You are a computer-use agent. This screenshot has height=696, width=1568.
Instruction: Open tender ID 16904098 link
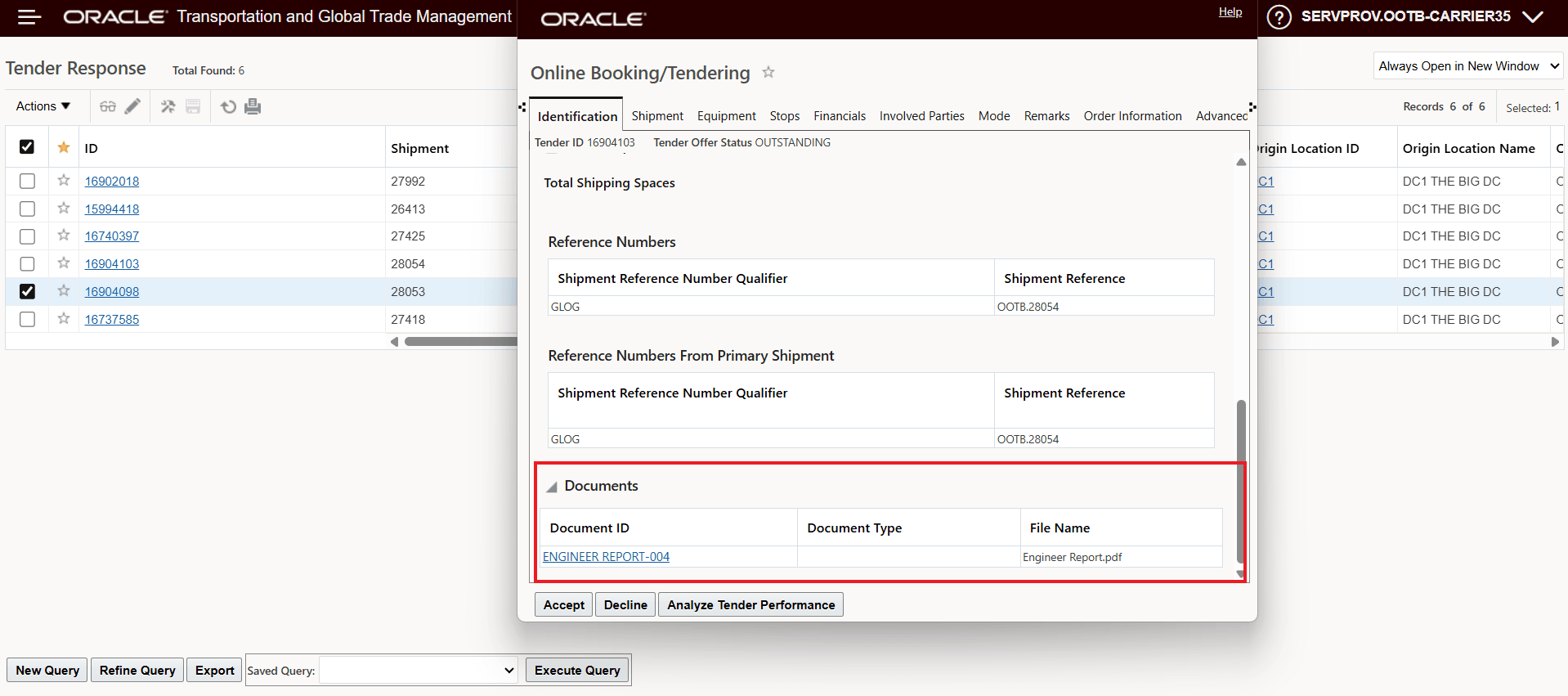[112, 292]
